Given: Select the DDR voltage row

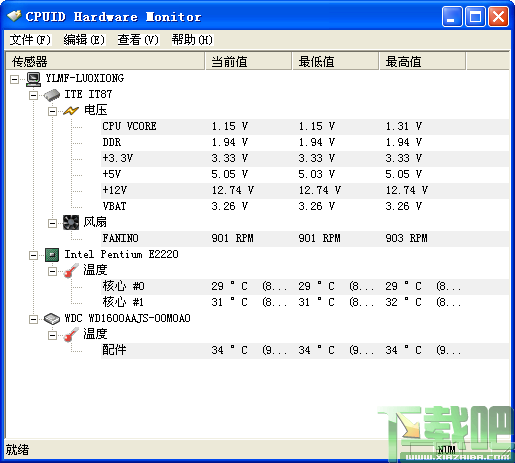Looking at the screenshot, I should 305,143.
